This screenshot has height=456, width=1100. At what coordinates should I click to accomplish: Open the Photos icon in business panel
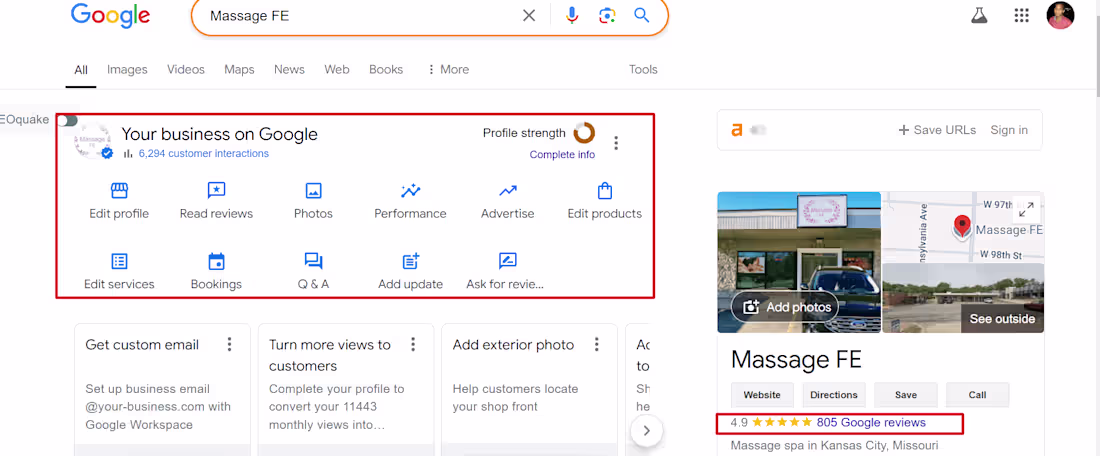click(314, 190)
